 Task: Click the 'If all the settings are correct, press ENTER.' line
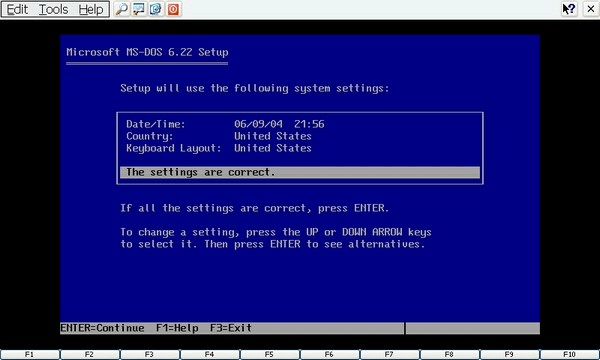pos(255,208)
